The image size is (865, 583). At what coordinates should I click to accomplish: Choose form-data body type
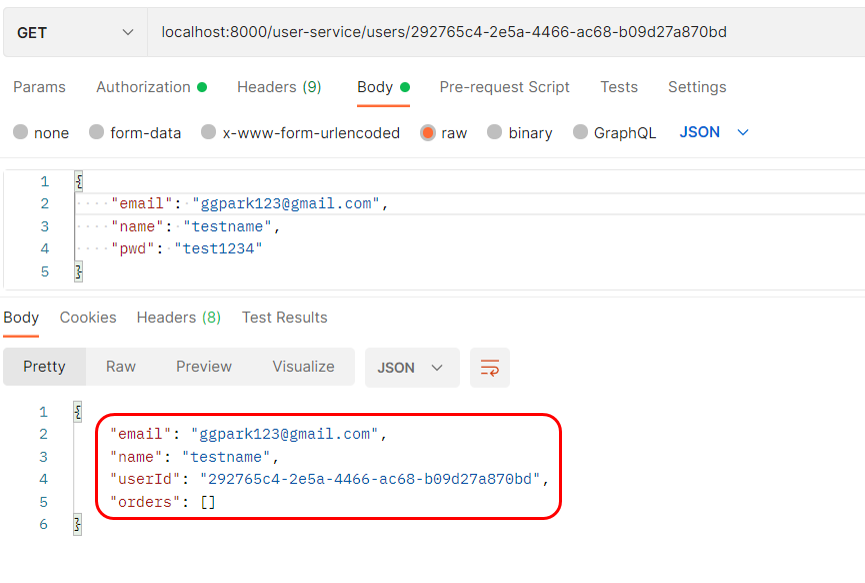[135, 132]
